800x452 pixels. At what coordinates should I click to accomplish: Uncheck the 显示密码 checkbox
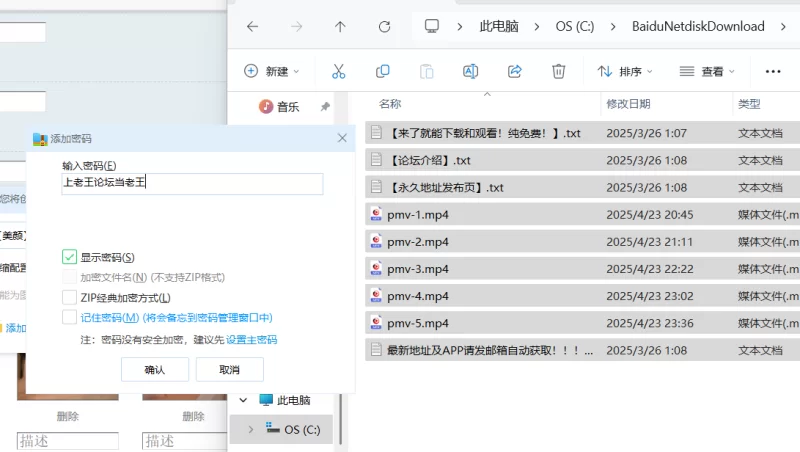click(x=70, y=257)
